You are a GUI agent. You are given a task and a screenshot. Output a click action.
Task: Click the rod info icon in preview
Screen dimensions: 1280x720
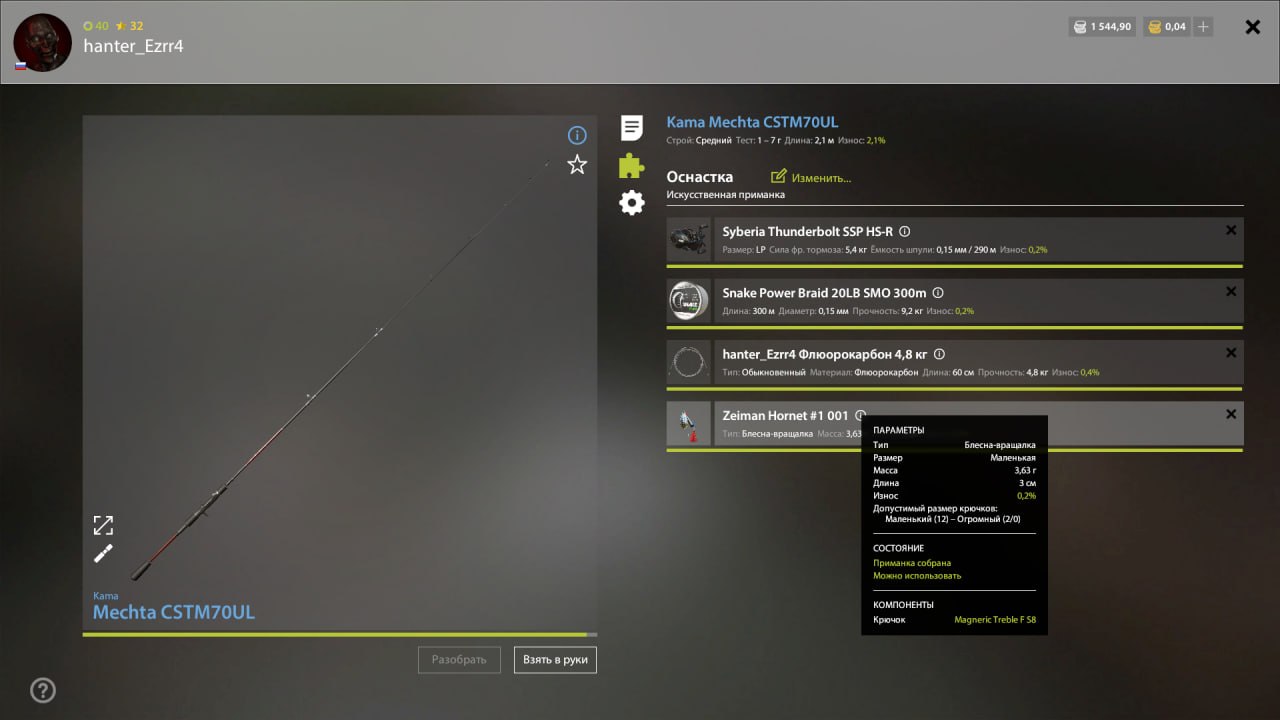pyautogui.click(x=577, y=135)
